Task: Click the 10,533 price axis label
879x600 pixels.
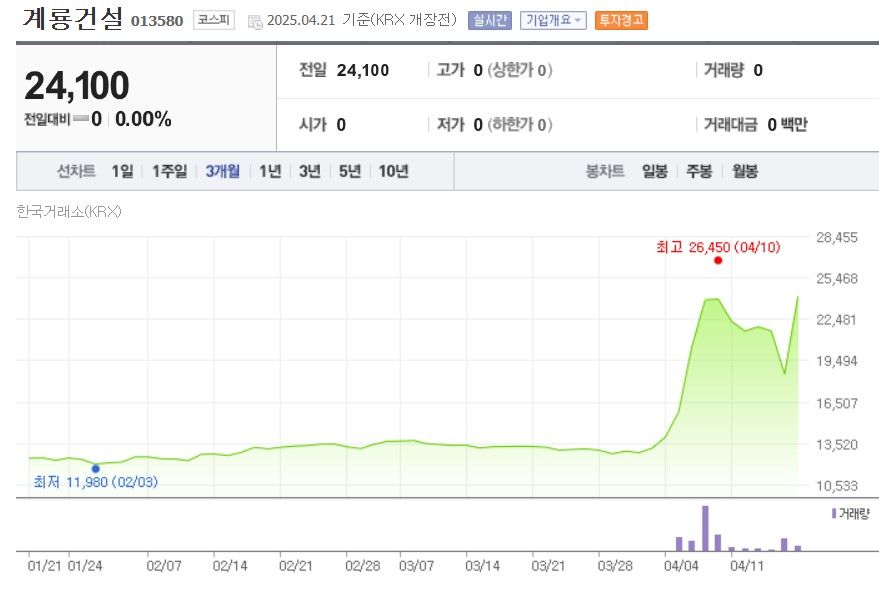Action: (837, 486)
